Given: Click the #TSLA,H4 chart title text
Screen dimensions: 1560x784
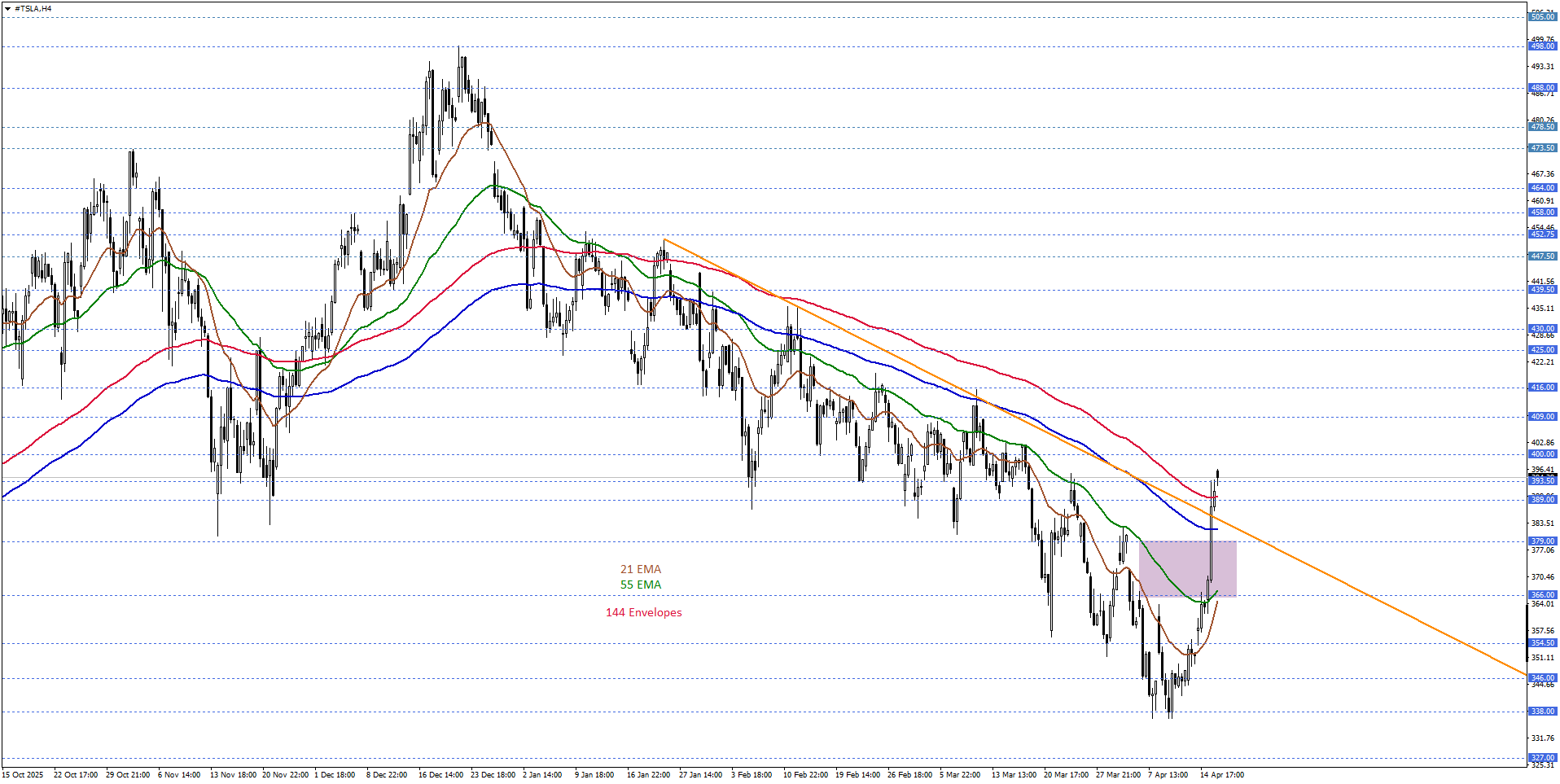Looking at the screenshot, I should tap(33, 9).
